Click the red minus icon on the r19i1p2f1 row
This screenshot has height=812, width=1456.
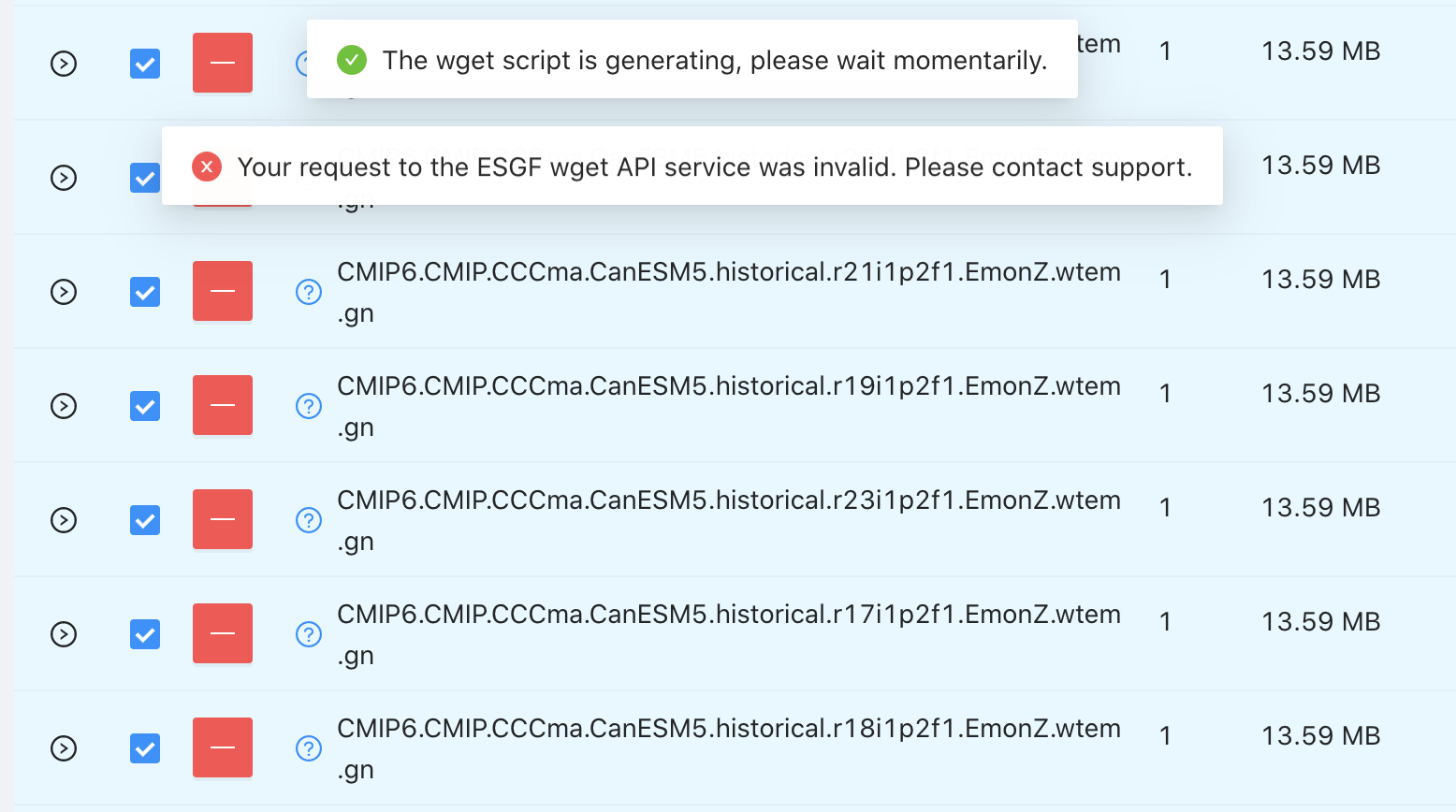(222, 405)
